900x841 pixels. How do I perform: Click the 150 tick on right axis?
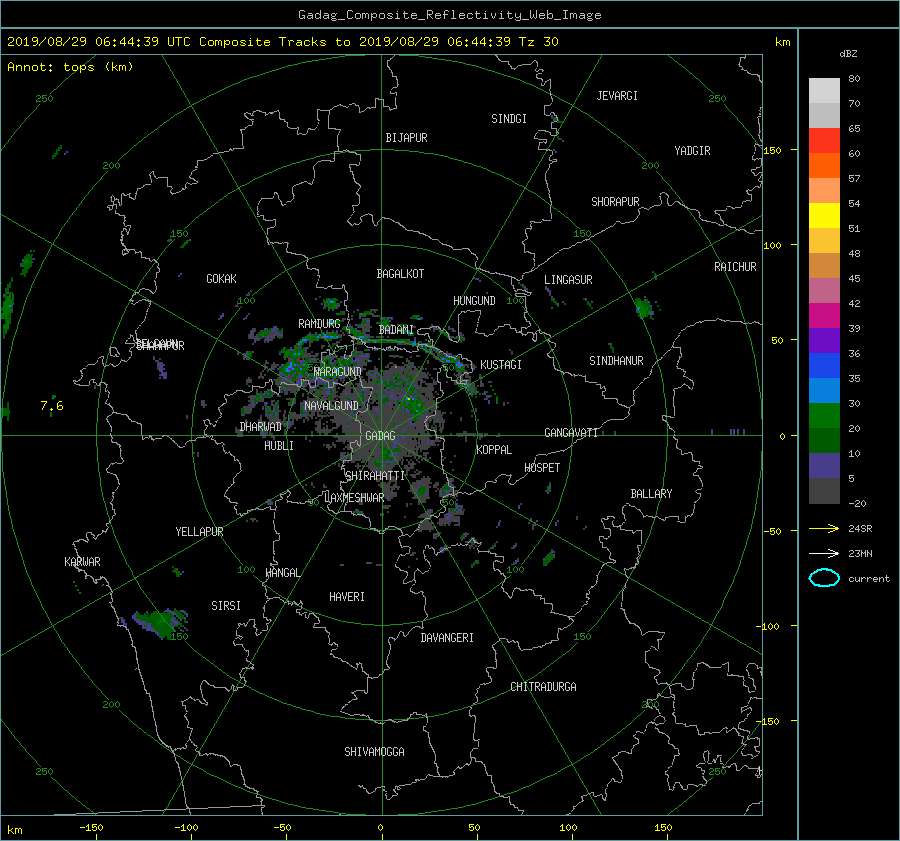point(772,150)
